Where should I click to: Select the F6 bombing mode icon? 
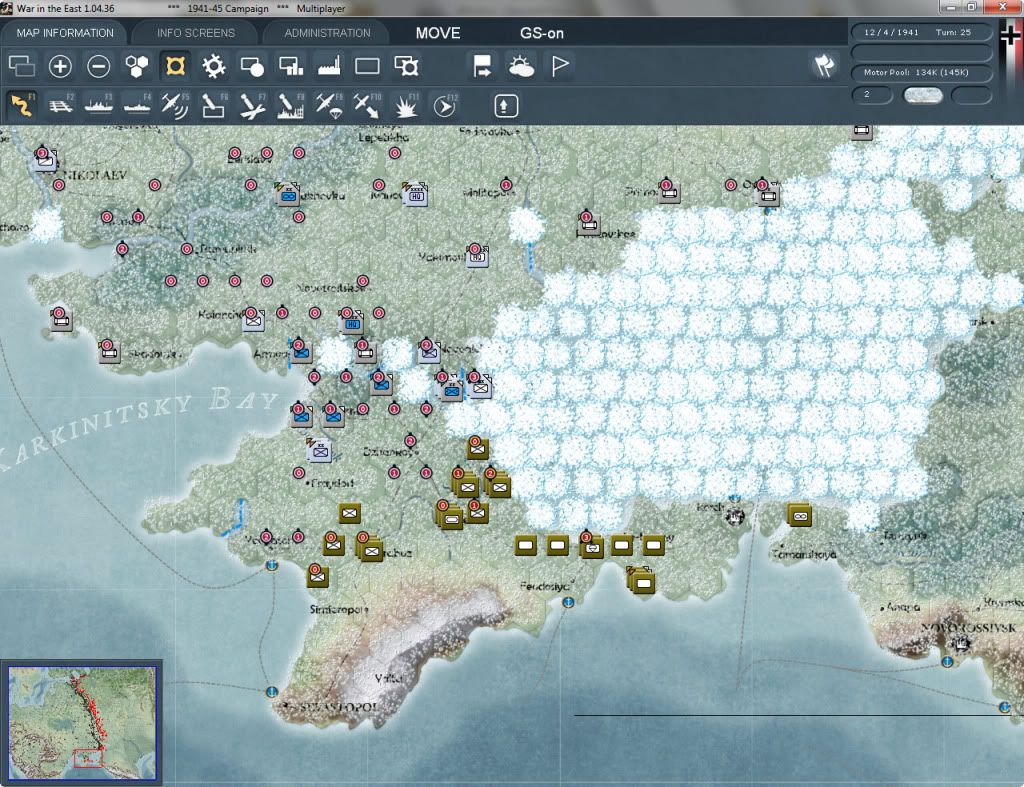[214, 105]
